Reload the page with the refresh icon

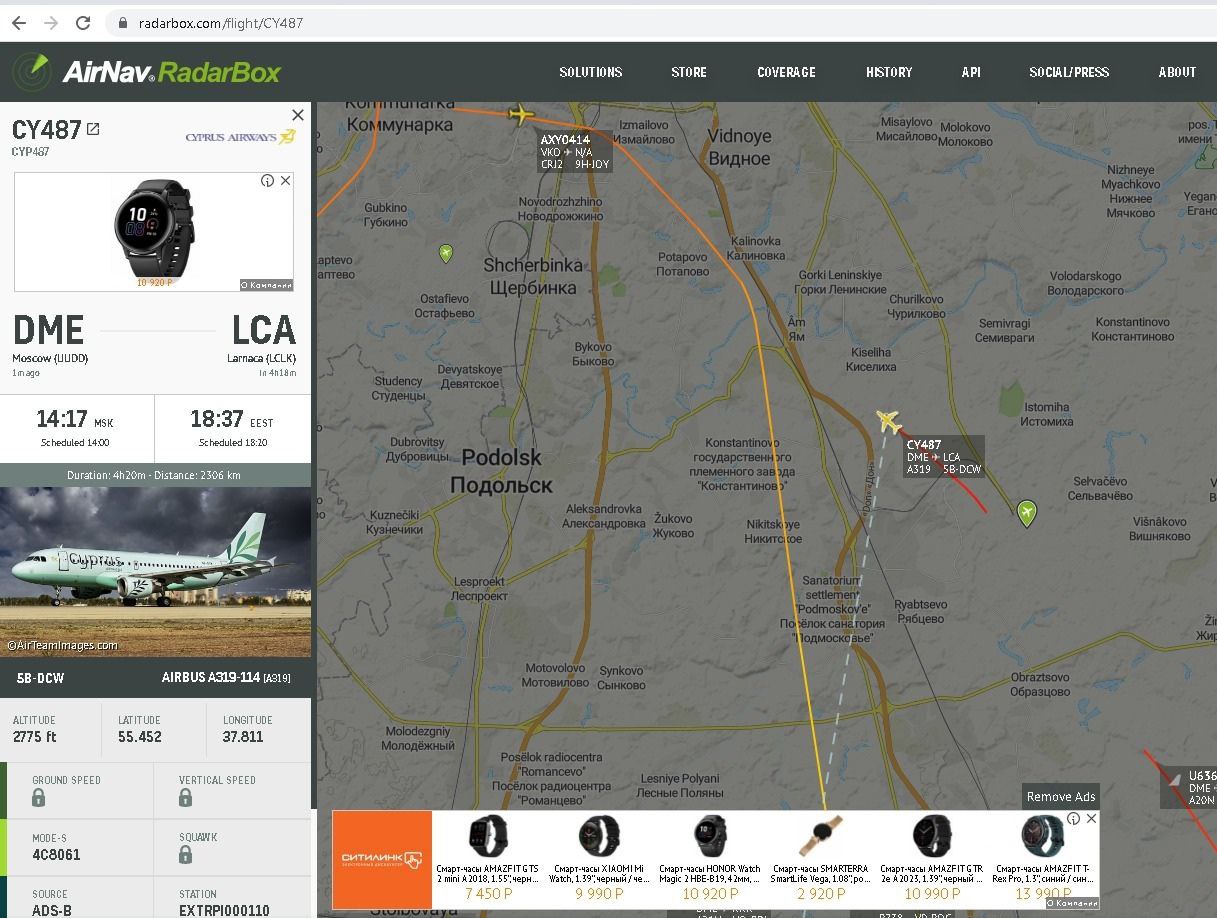click(83, 22)
